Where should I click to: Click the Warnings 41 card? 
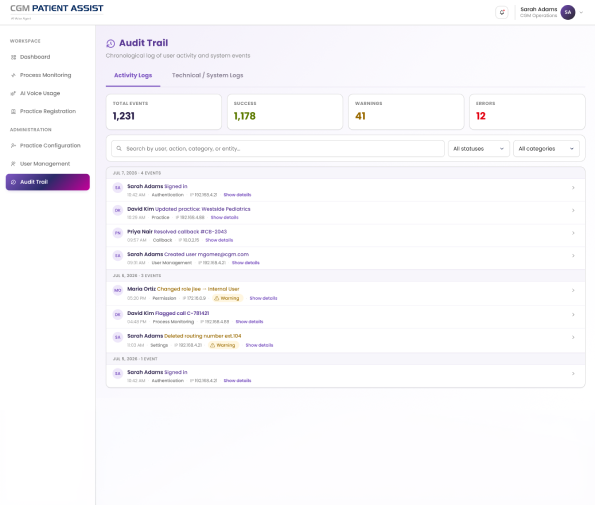coord(406,112)
